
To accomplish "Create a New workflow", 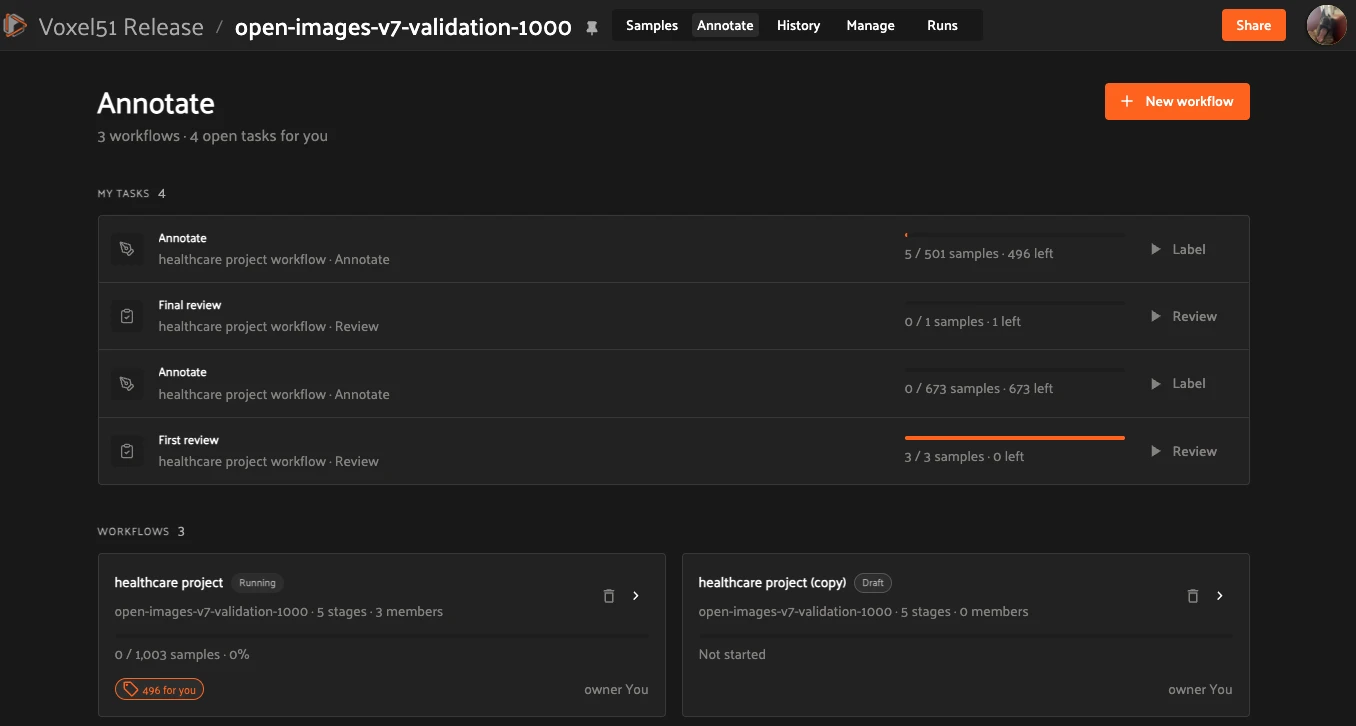I will [x=1177, y=101].
